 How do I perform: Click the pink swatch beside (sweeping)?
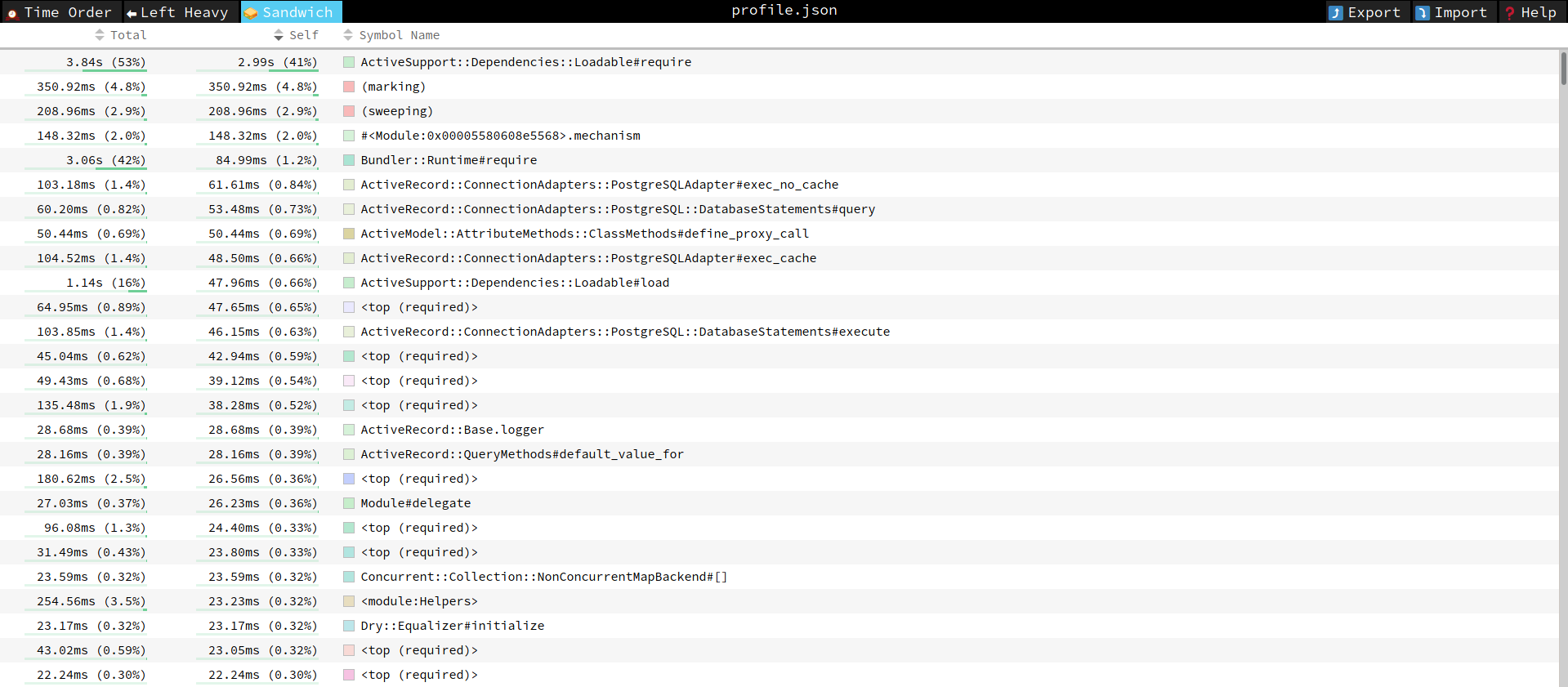coord(349,111)
